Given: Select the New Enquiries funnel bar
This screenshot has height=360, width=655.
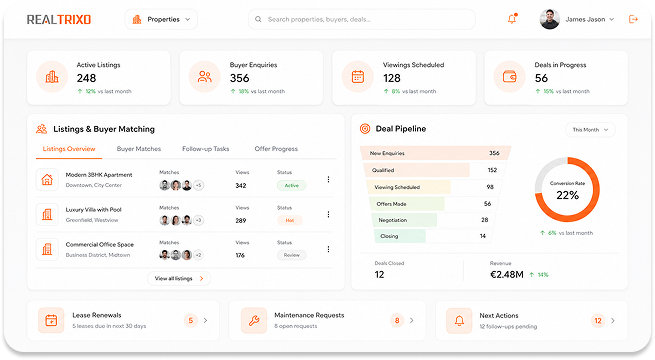Looking at the screenshot, I should (435, 153).
